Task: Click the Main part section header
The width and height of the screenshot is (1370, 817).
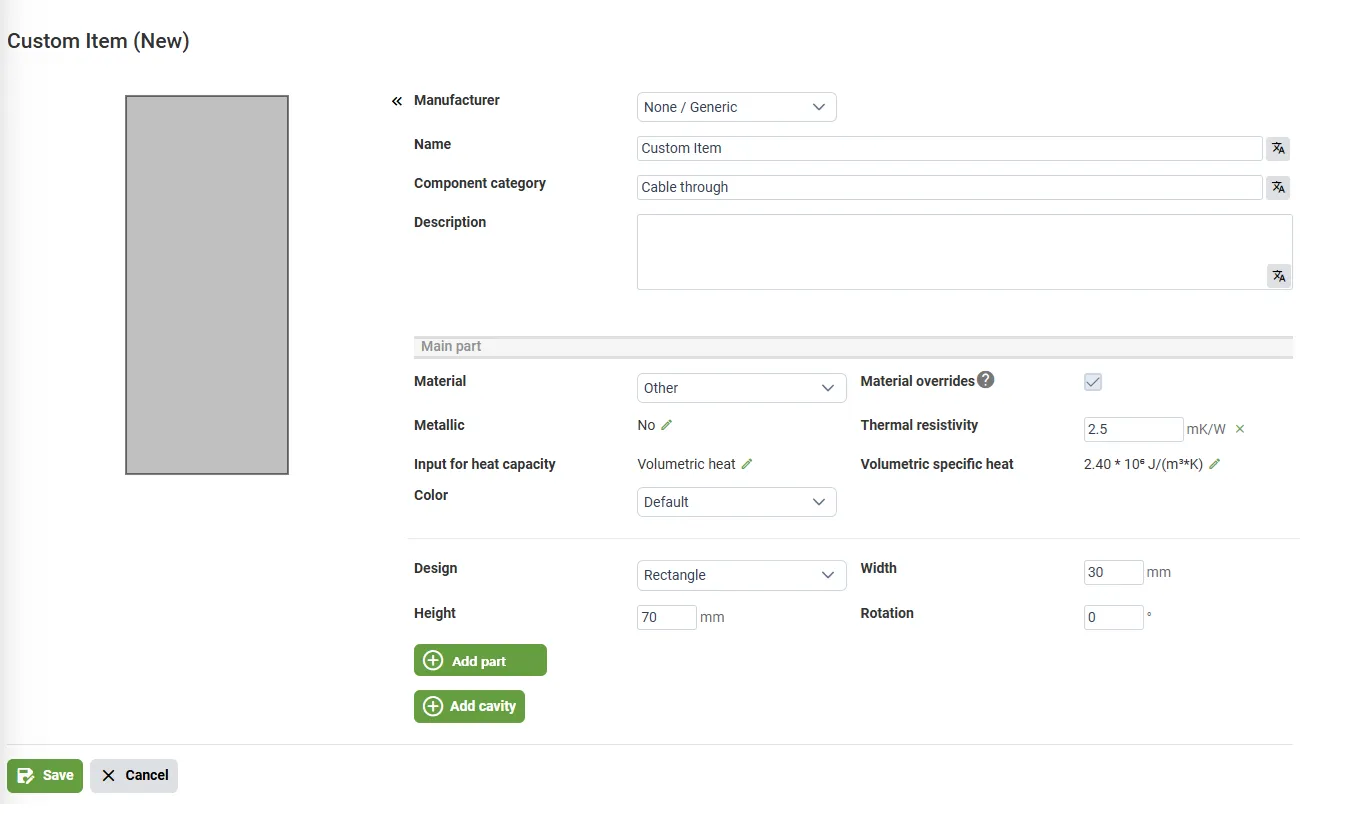Action: click(853, 346)
